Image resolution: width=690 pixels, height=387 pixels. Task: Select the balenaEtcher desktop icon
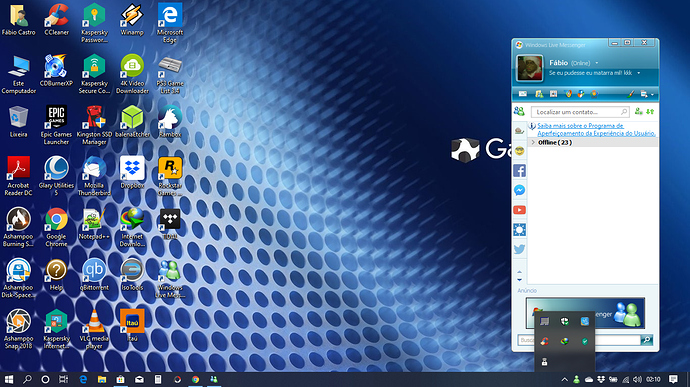coord(132,122)
